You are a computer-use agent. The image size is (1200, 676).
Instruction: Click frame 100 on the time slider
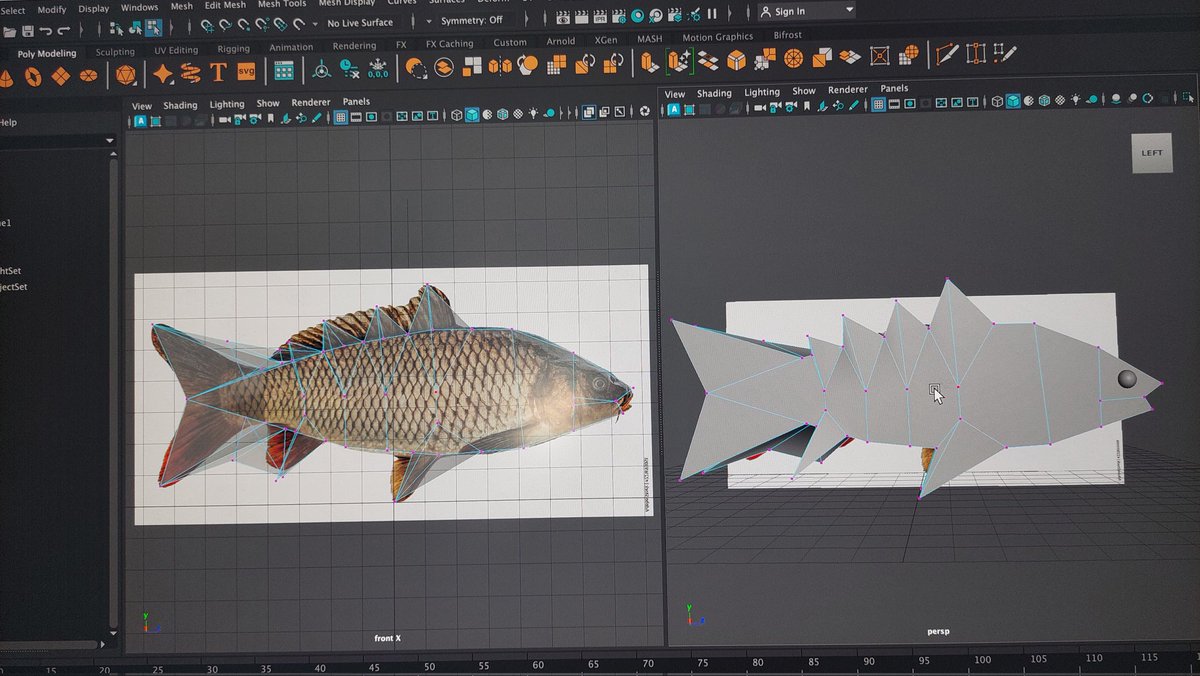982,659
